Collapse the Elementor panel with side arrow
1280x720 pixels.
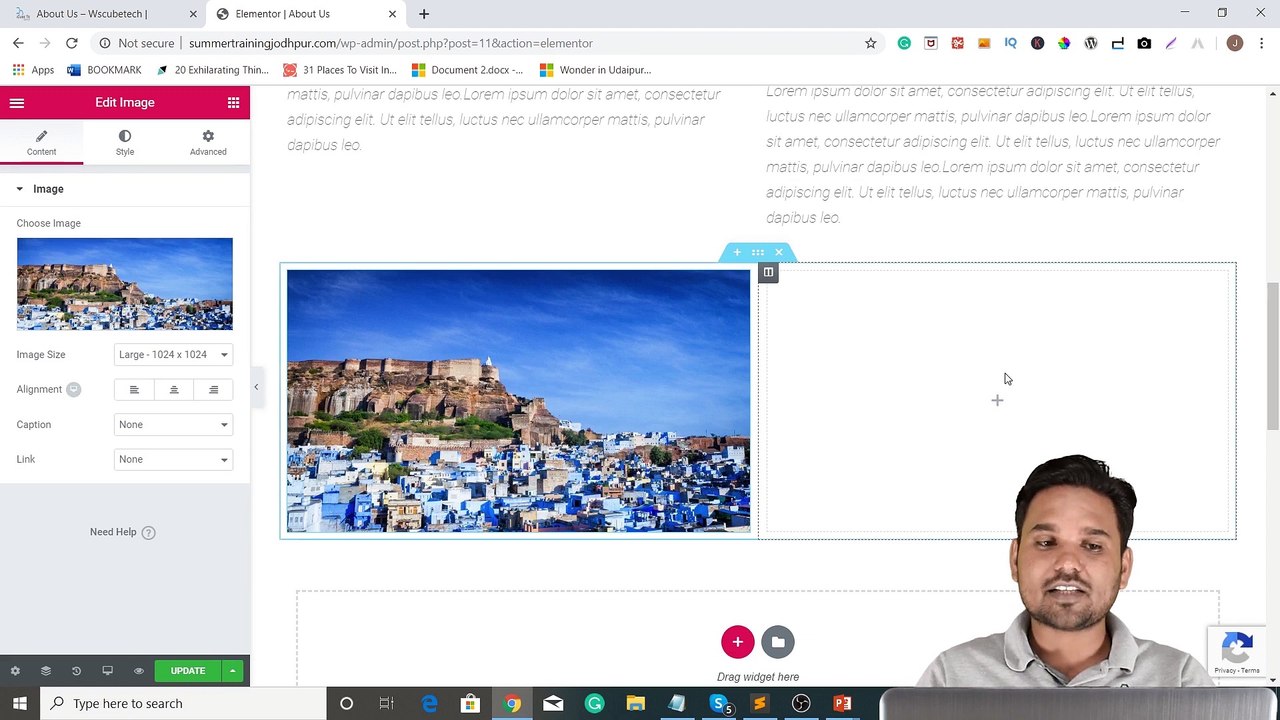[256, 387]
